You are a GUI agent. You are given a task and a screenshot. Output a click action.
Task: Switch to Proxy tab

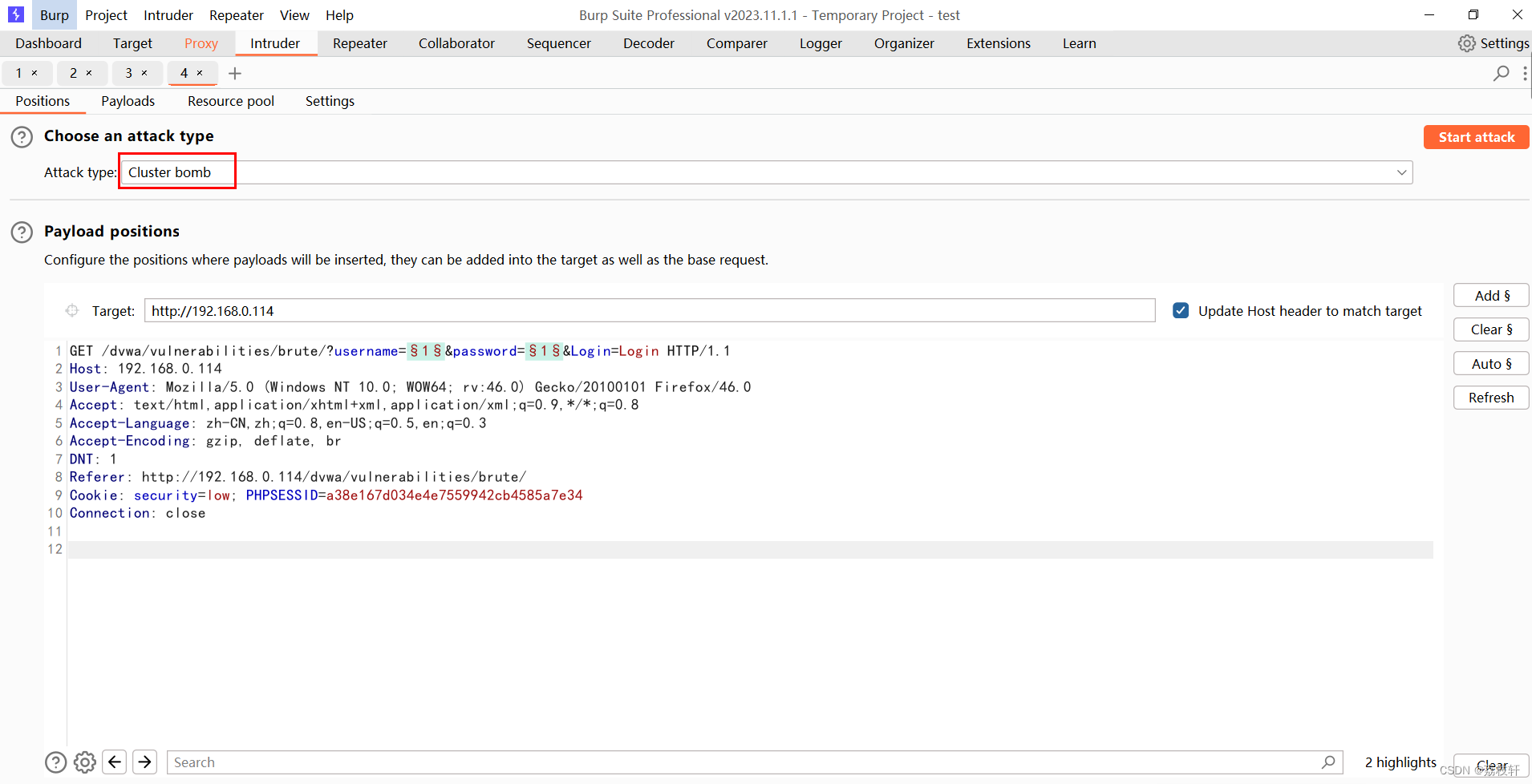pyautogui.click(x=201, y=43)
